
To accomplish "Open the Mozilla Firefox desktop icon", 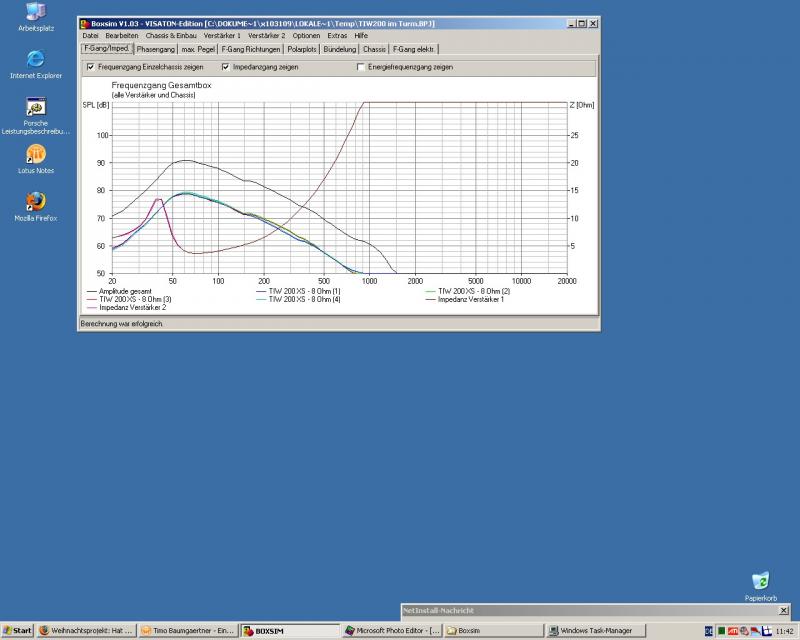I will [36, 201].
